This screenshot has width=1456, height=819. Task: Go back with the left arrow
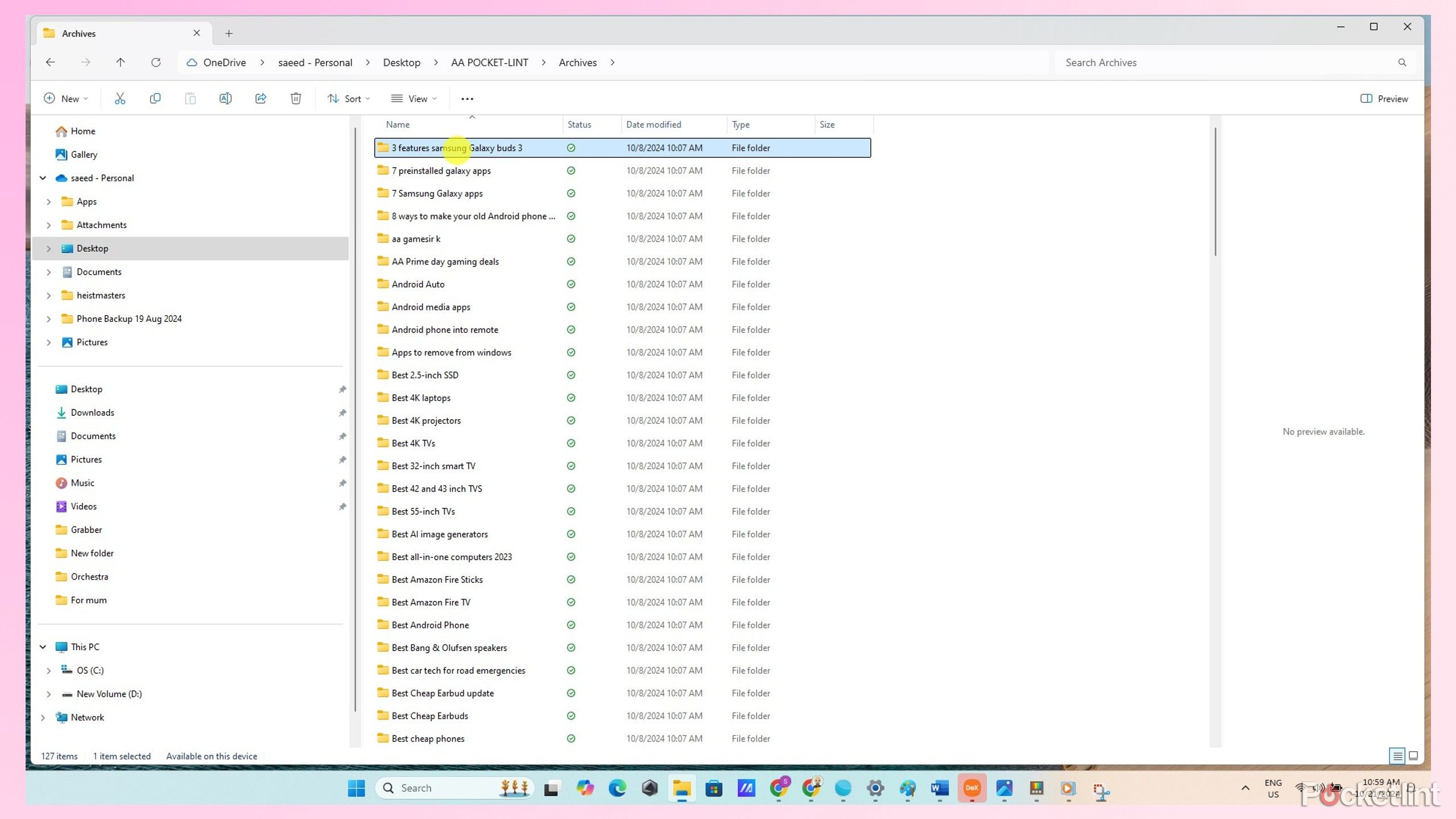coord(51,62)
